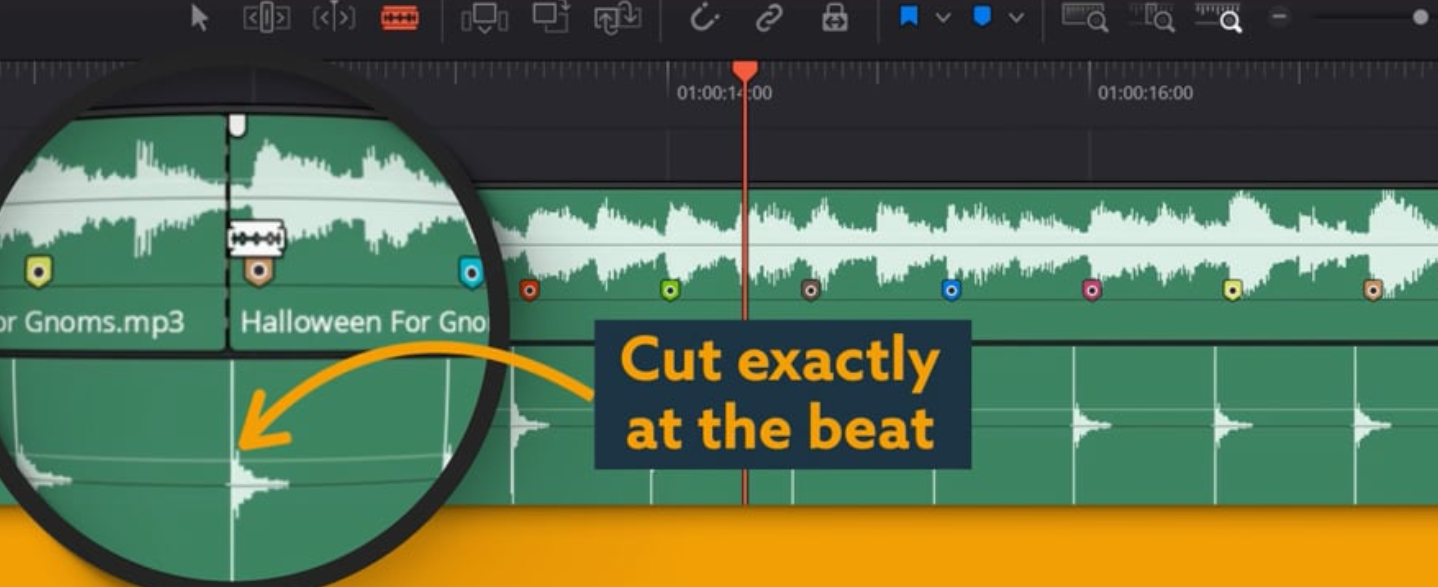Open the flag color dropdown arrow

pos(942,18)
